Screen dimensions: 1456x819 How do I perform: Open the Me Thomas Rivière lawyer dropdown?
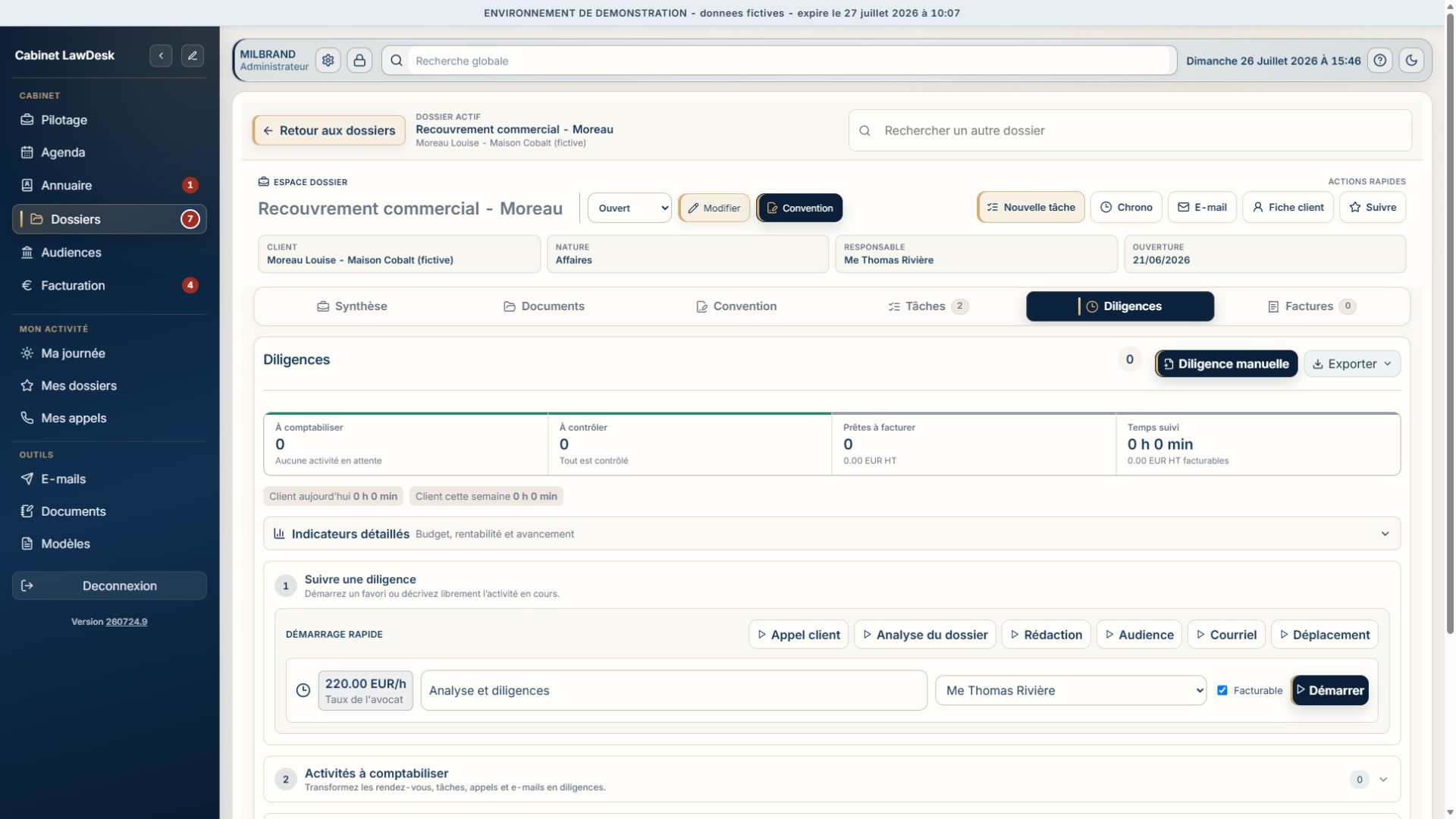coord(1071,690)
